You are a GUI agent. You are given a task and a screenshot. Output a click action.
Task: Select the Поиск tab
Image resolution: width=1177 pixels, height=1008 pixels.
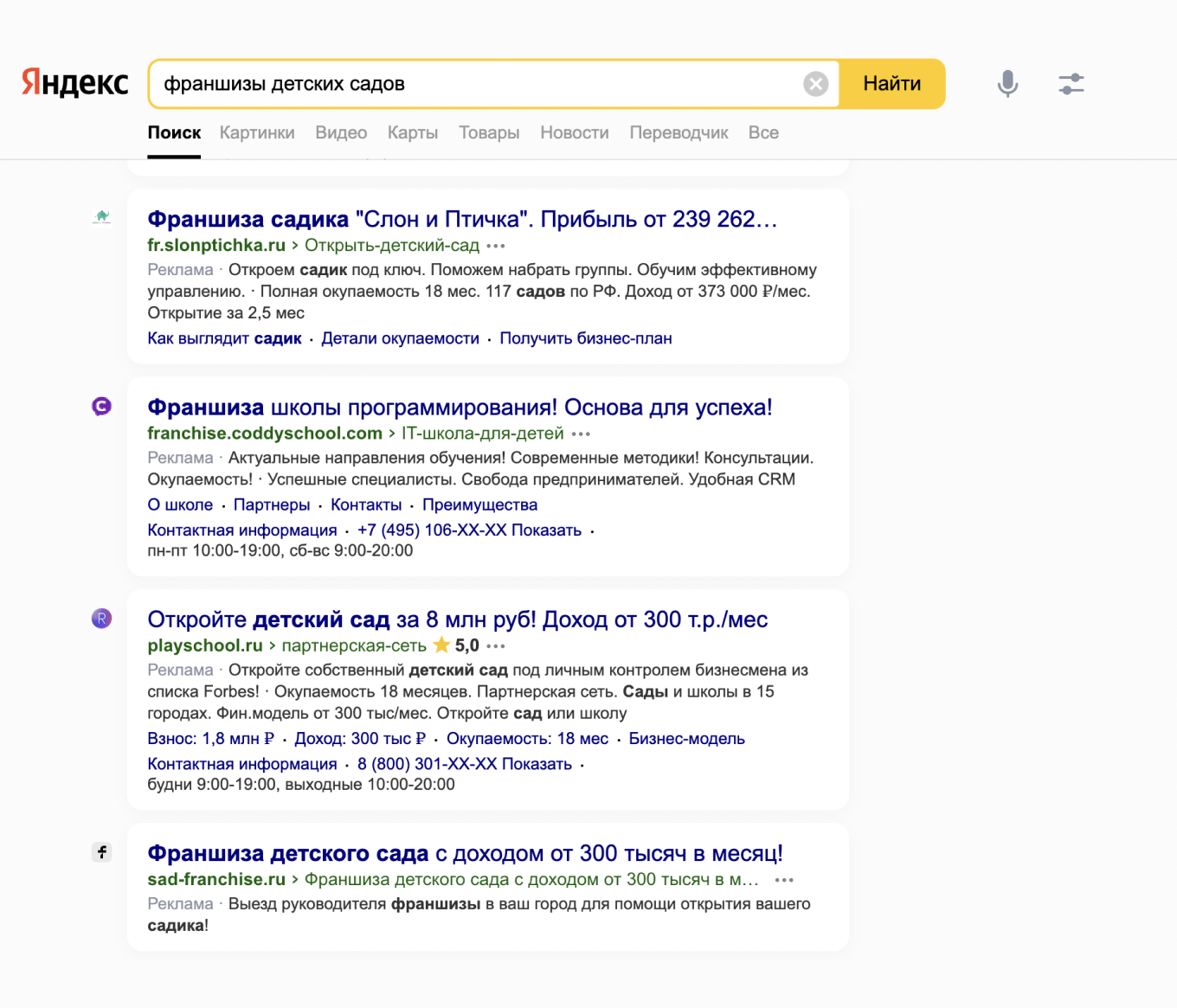tap(174, 132)
